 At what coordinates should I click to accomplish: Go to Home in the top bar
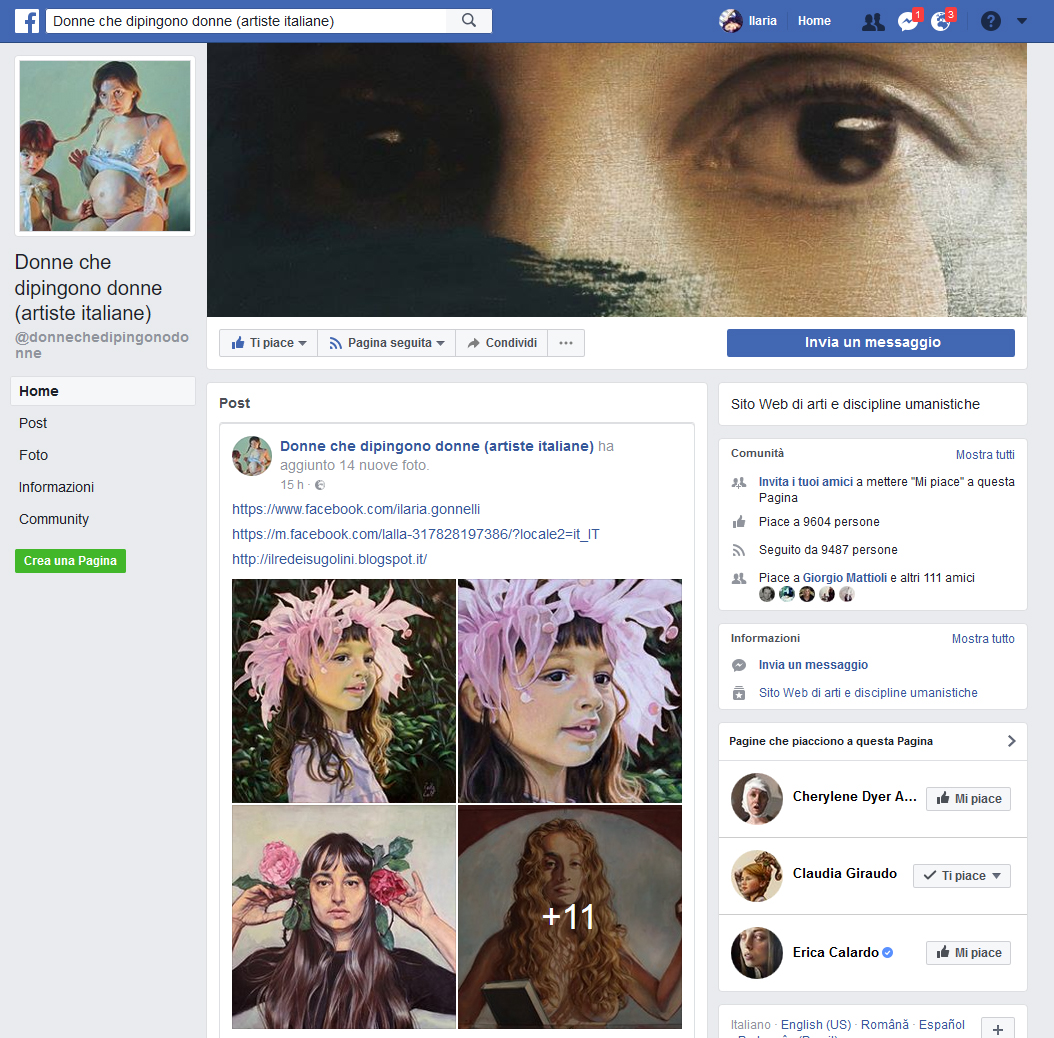point(814,21)
